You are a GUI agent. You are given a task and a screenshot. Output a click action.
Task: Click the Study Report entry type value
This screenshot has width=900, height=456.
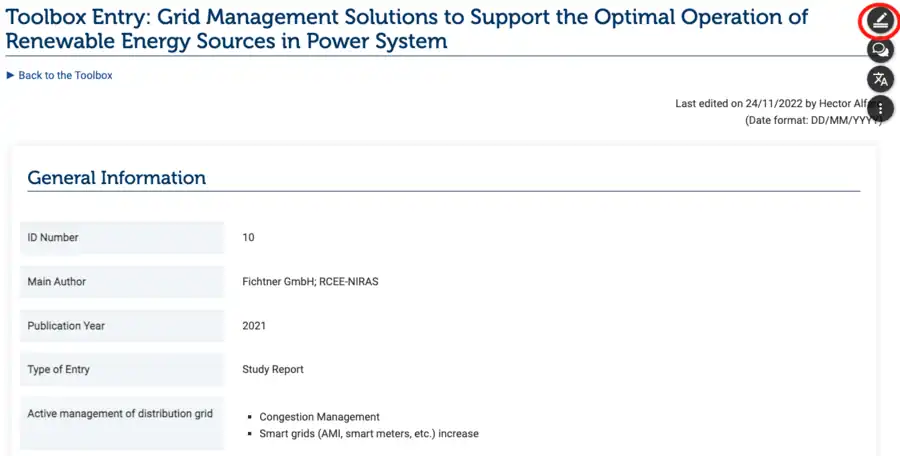273,370
